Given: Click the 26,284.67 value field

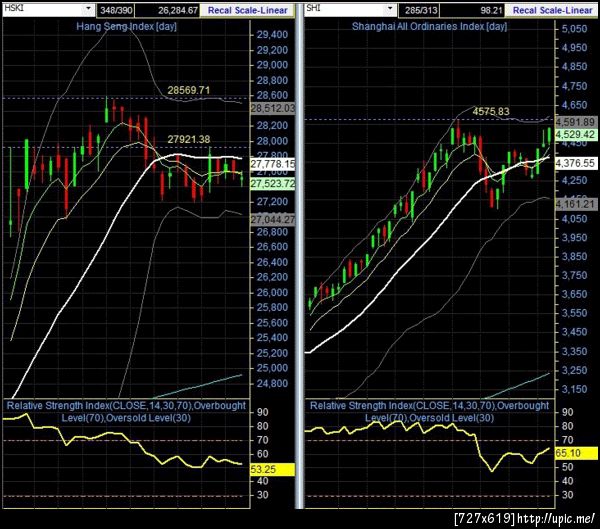Looking at the screenshot, I should coord(168,10).
